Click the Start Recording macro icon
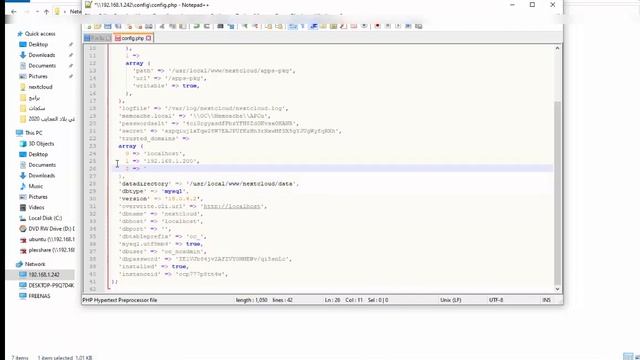The width and height of the screenshot is (640, 360). pyautogui.click(x=378, y=26)
